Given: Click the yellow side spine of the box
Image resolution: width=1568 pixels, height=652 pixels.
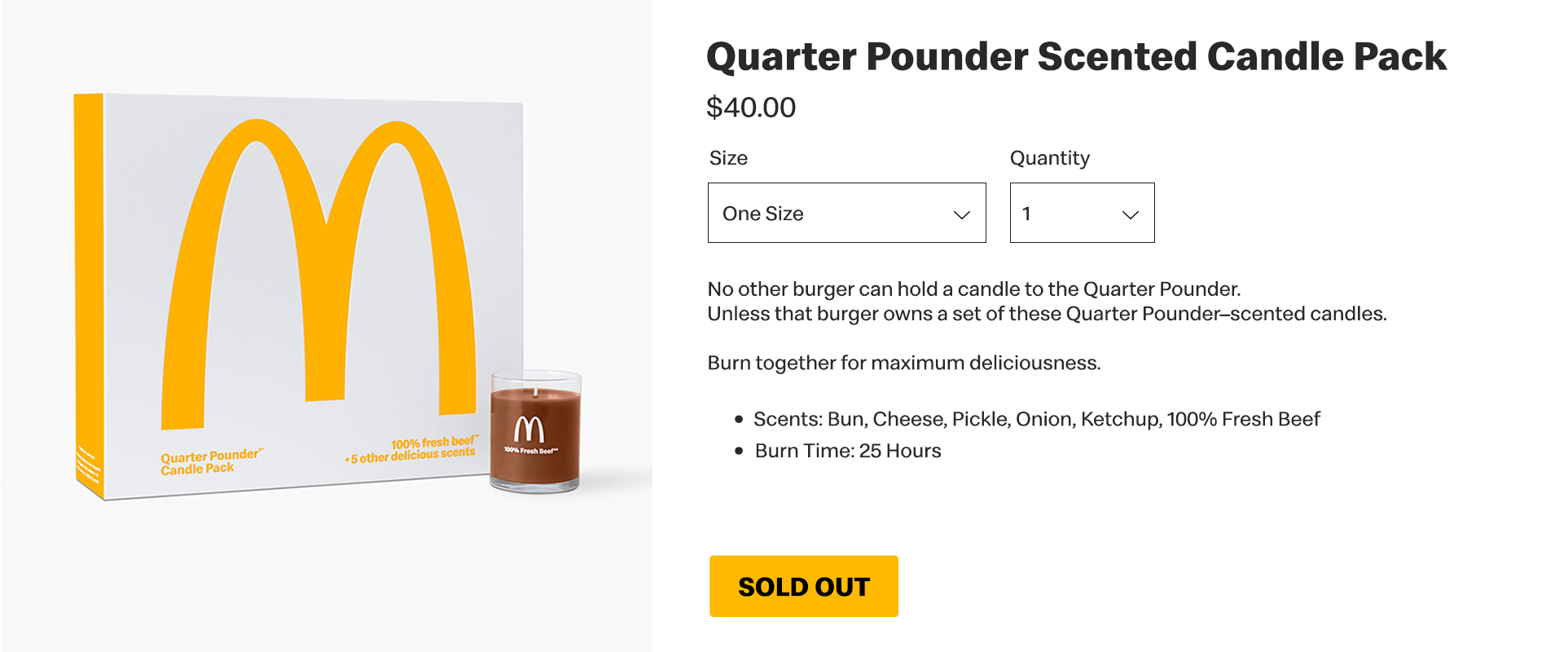Looking at the screenshot, I should tap(88, 285).
